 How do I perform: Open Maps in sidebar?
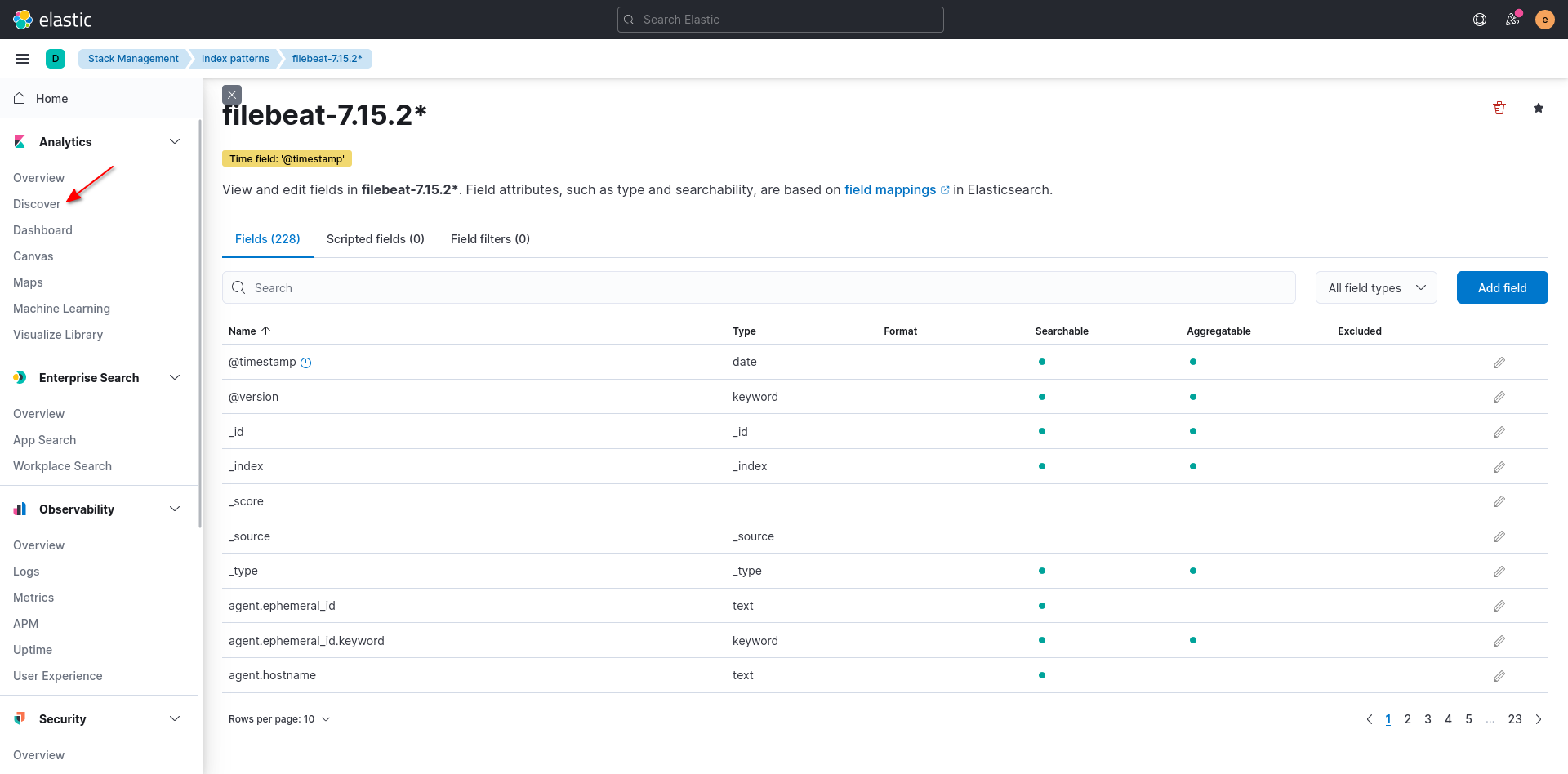(28, 282)
